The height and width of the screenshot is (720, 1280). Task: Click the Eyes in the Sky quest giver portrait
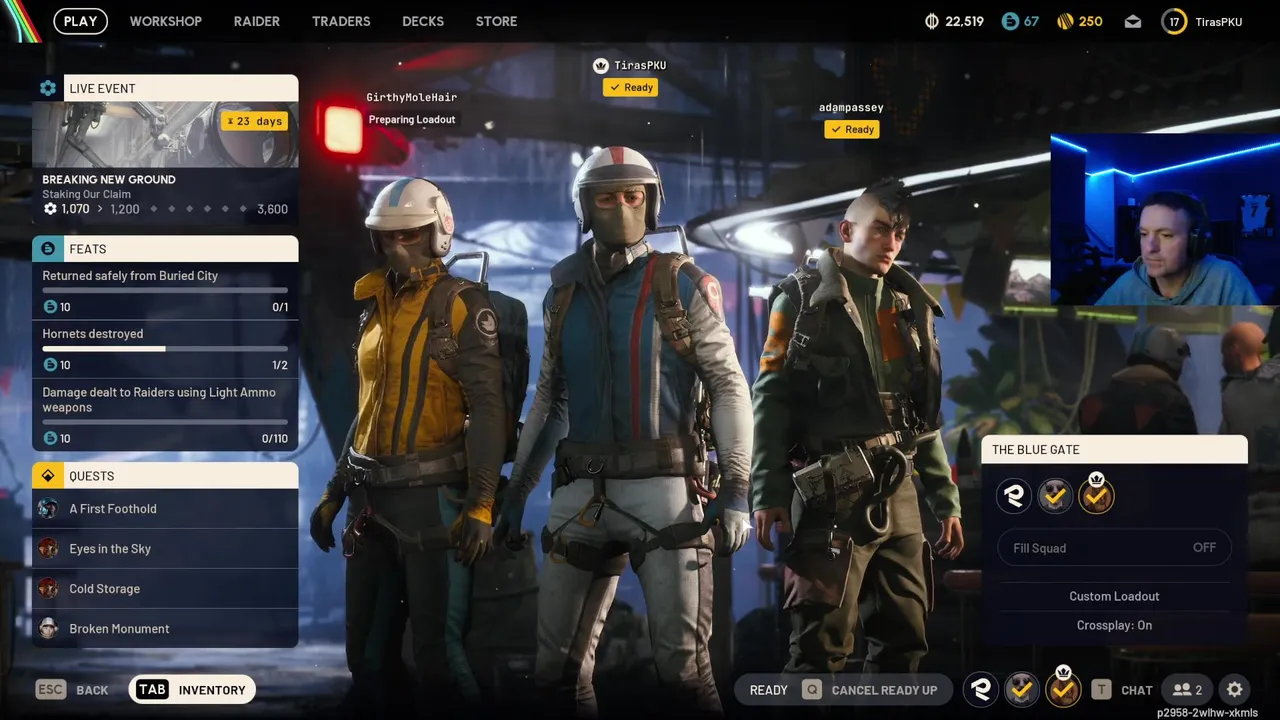[x=48, y=548]
